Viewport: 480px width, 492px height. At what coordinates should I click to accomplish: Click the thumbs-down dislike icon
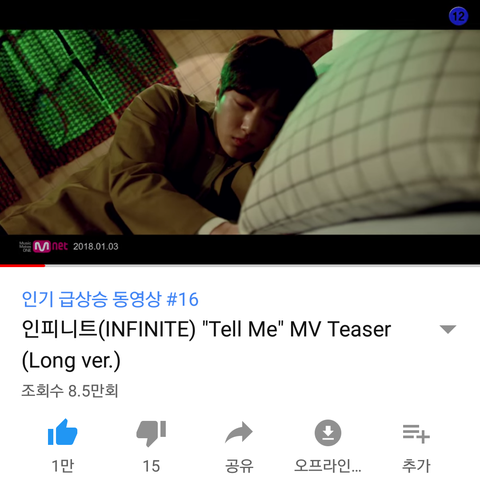[151, 433]
